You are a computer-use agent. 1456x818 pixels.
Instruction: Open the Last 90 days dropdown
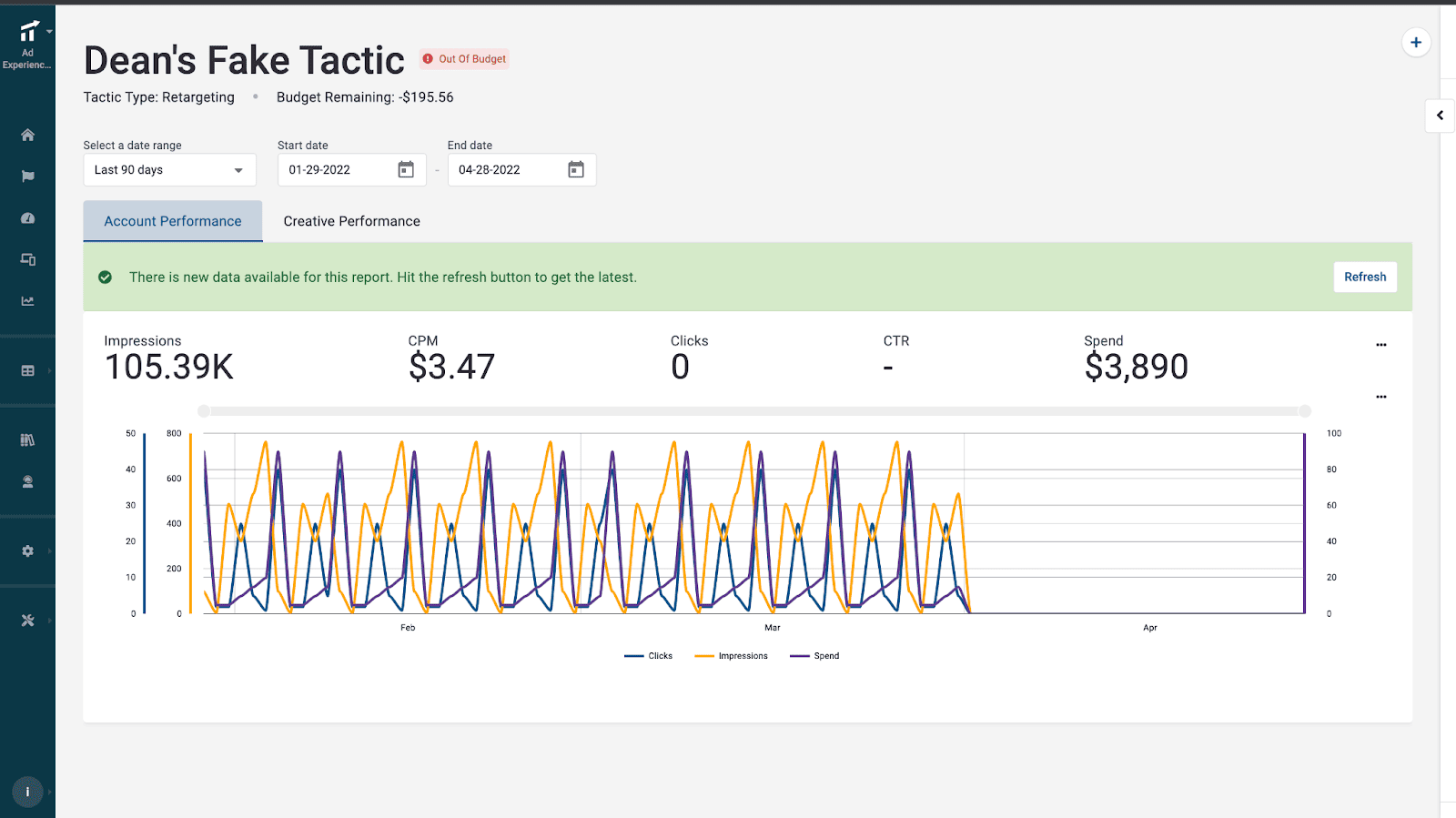click(169, 170)
